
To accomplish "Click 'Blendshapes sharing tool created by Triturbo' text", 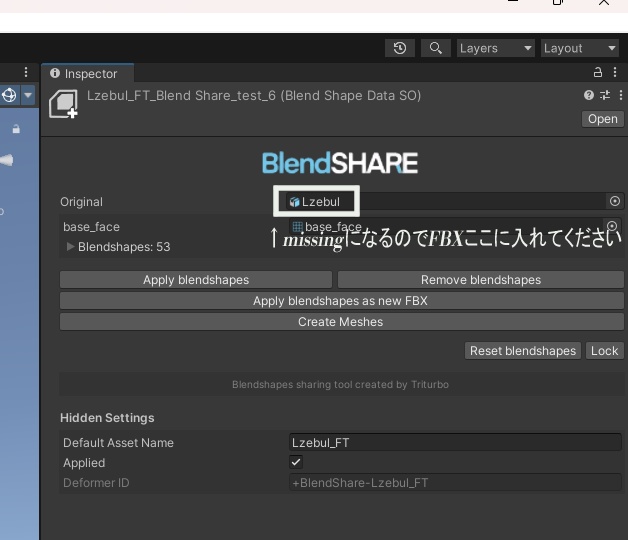I will (340, 385).
